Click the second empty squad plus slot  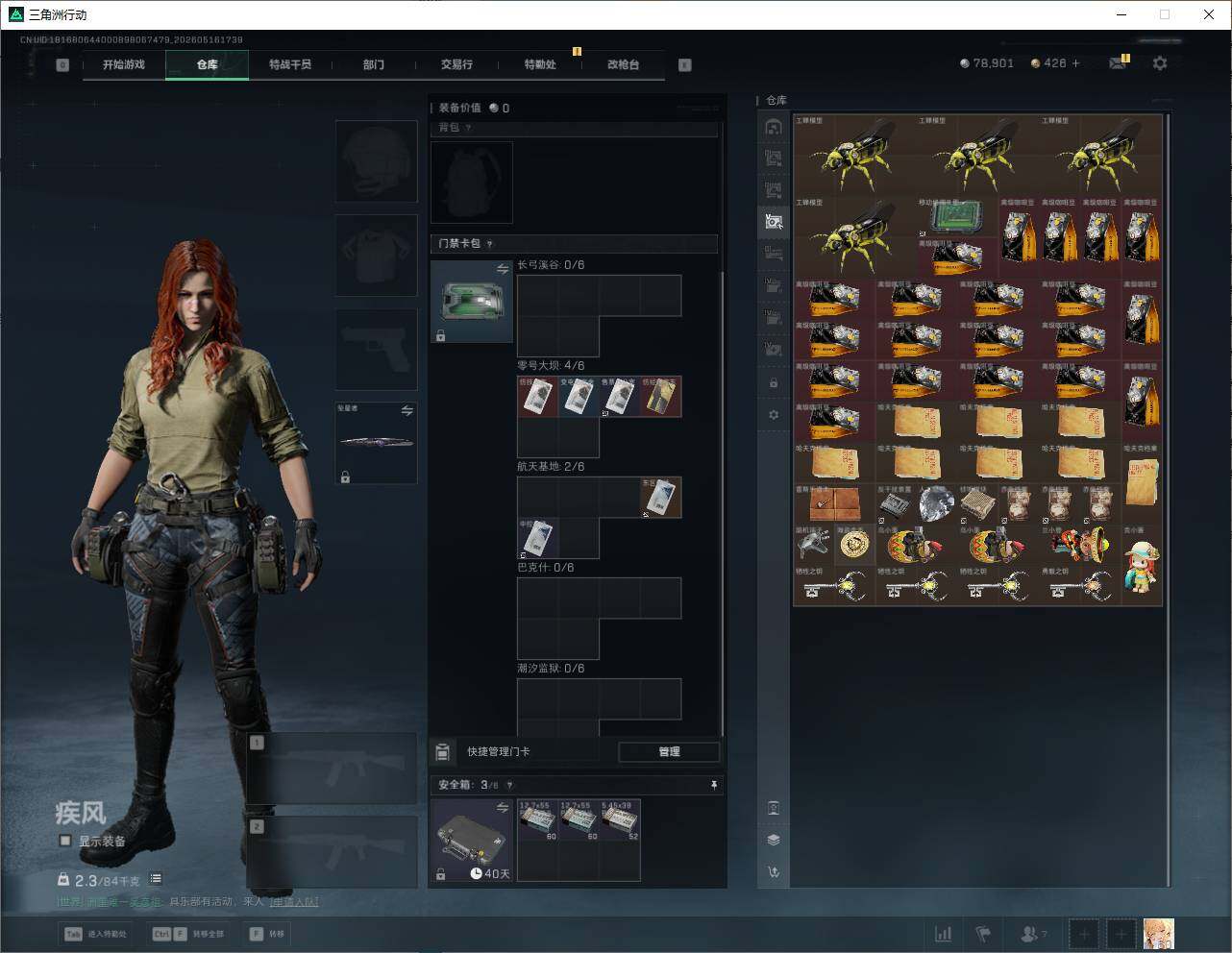point(1121,934)
